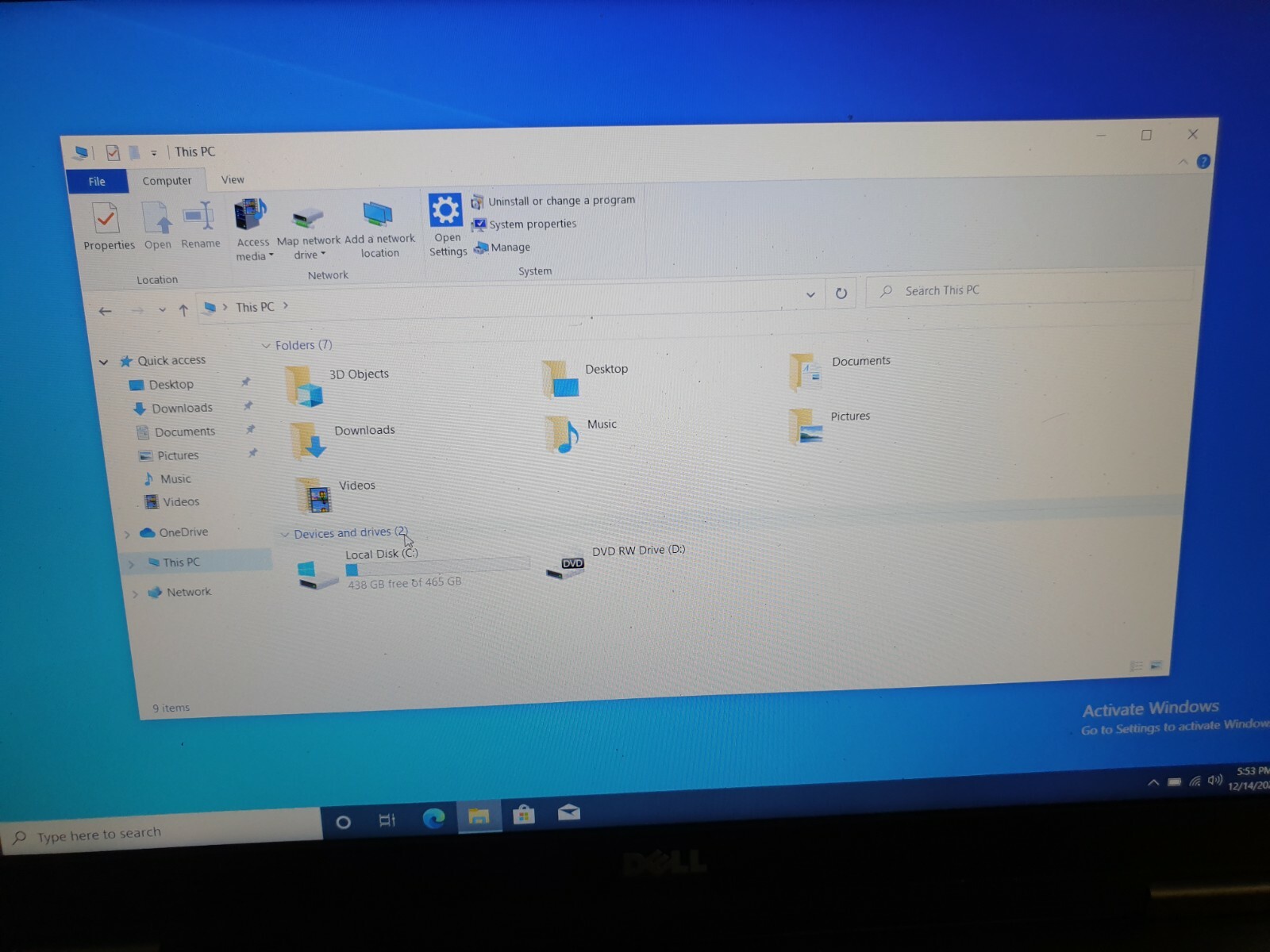
Task: Open Map network drive dropdown
Action: [x=309, y=232]
